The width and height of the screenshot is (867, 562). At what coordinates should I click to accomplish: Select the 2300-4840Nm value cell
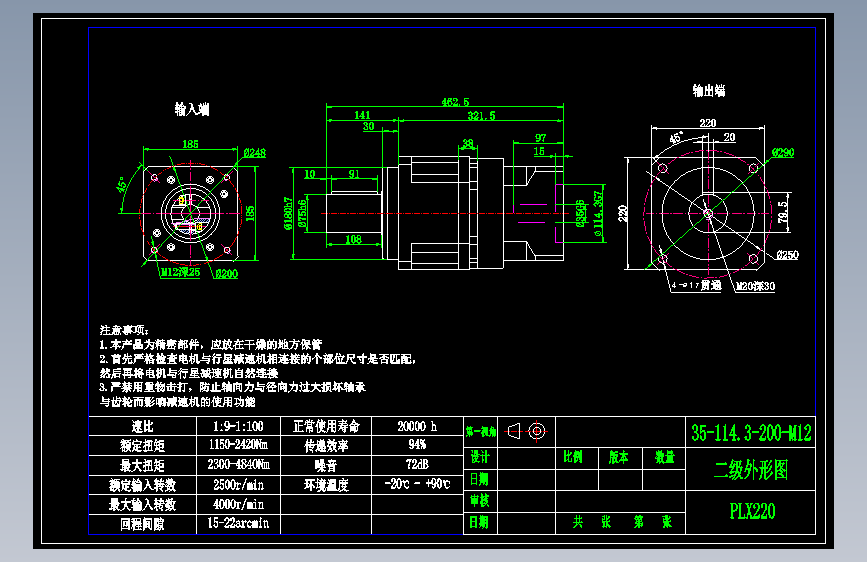(x=238, y=465)
